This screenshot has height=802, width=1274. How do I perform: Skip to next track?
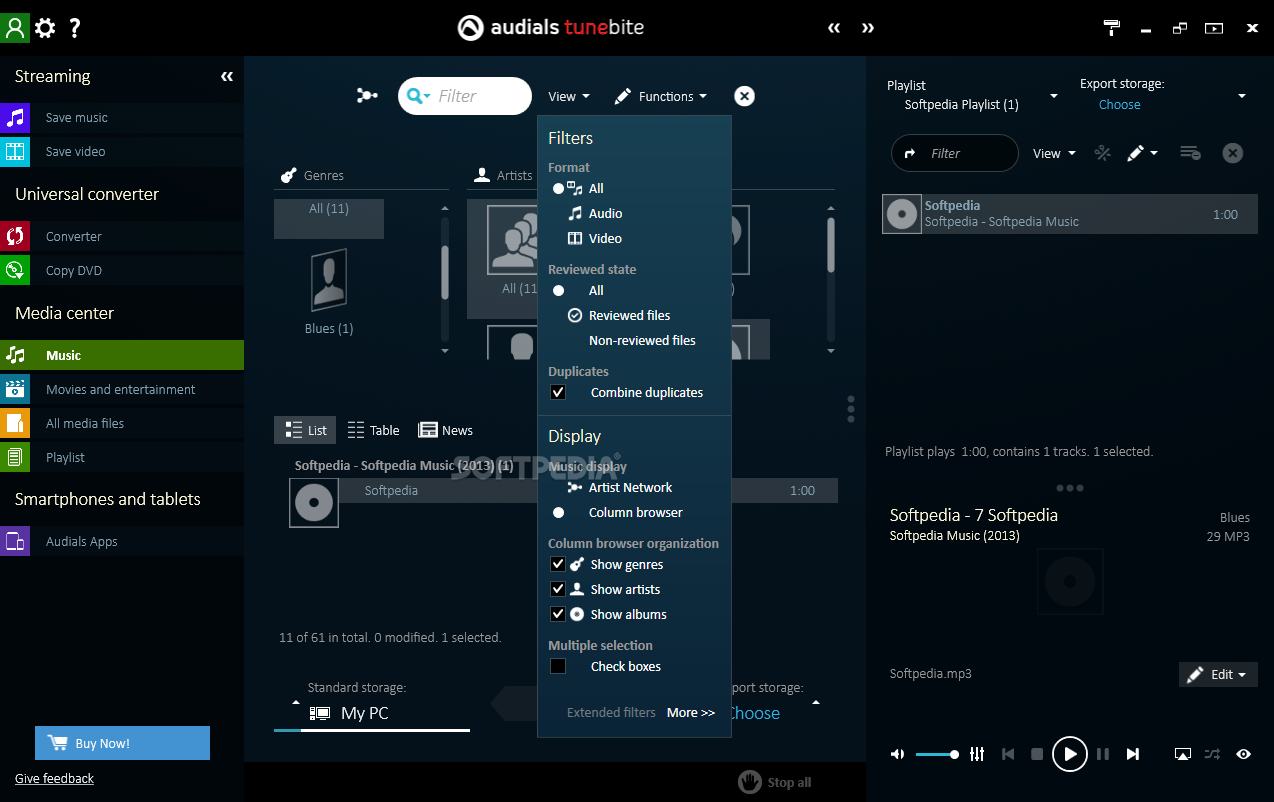[1133, 754]
